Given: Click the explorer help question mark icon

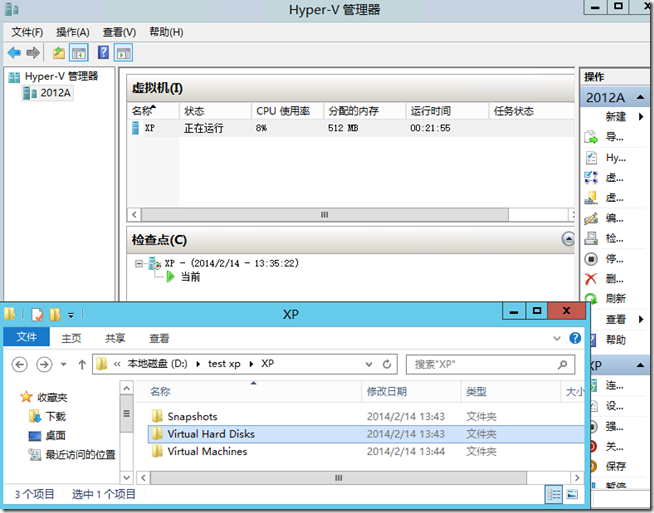Looking at the screenshot, I should pyautogui.click(x=575, y=338).
